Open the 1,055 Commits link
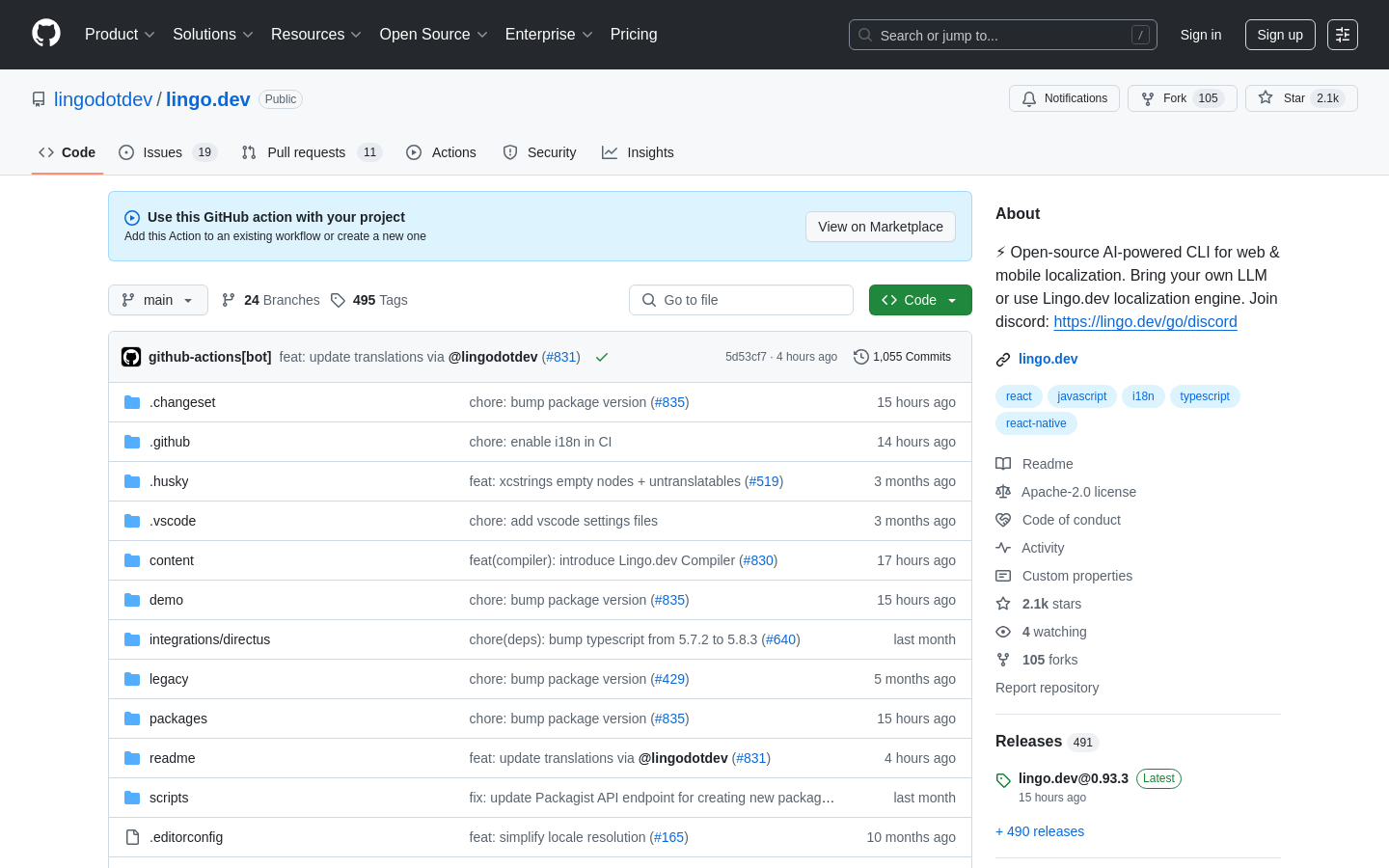This screenshot has width=1389, height=868. [x=902, y=357]
